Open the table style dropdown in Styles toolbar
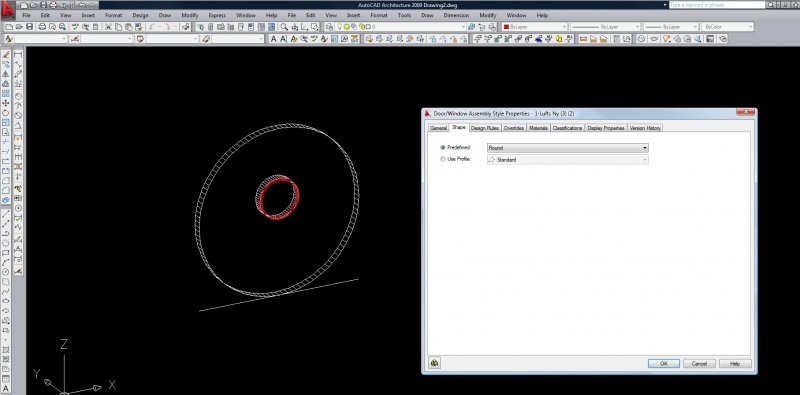The width and height of the screenshot is (800, 395). [x=172, y=39]
